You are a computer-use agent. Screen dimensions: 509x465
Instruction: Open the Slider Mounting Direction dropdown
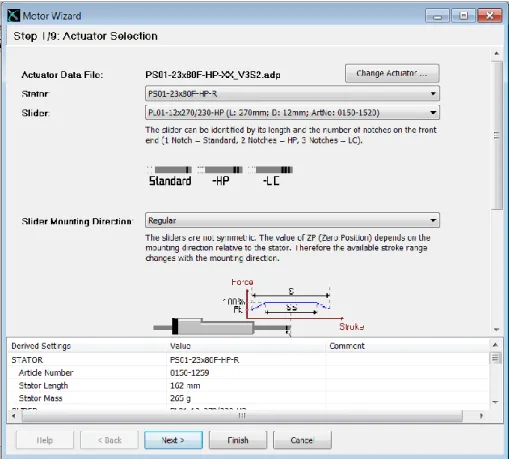[x=292, y=221]
